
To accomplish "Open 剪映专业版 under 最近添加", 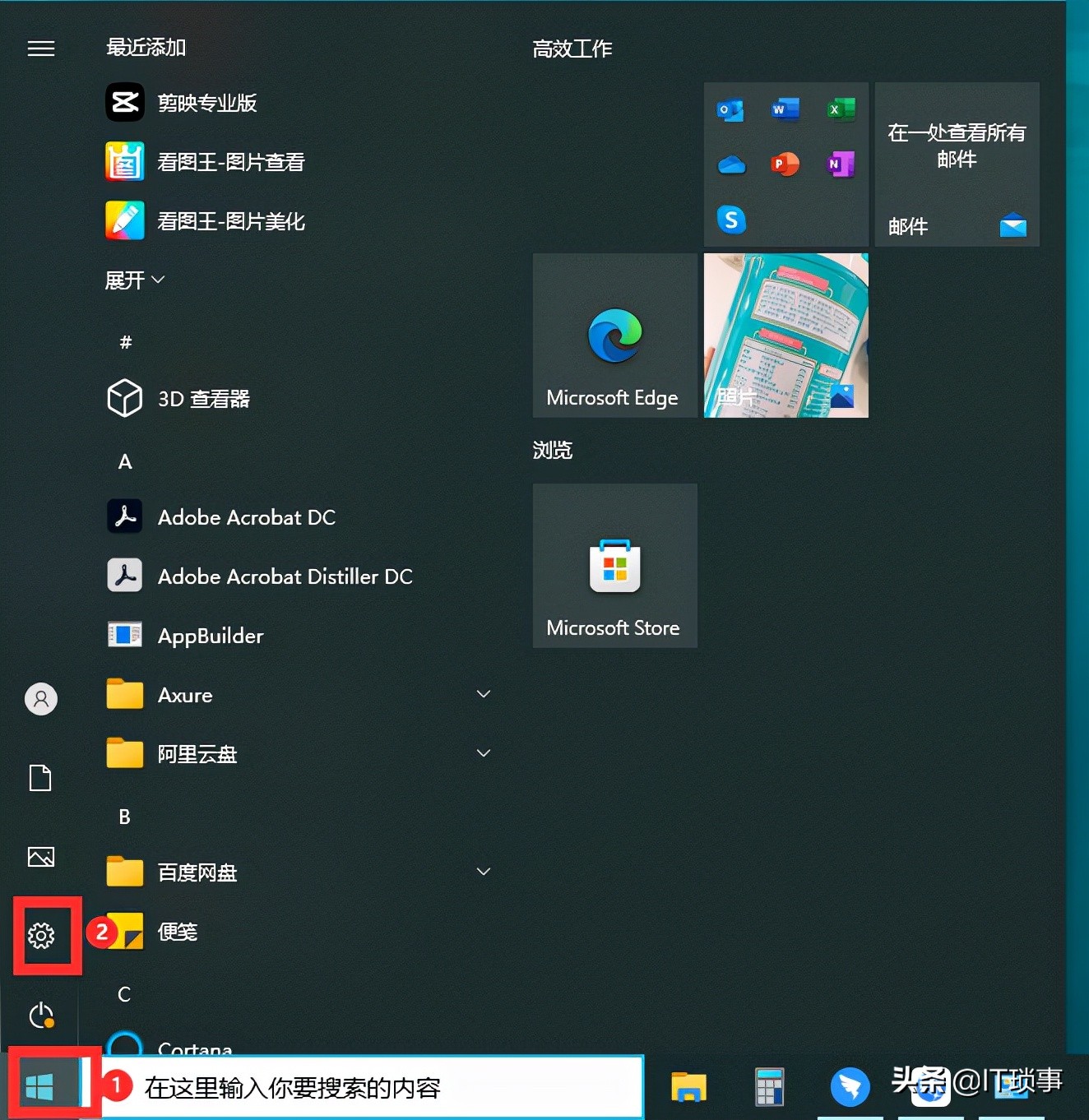I will (x=207, y=102).
